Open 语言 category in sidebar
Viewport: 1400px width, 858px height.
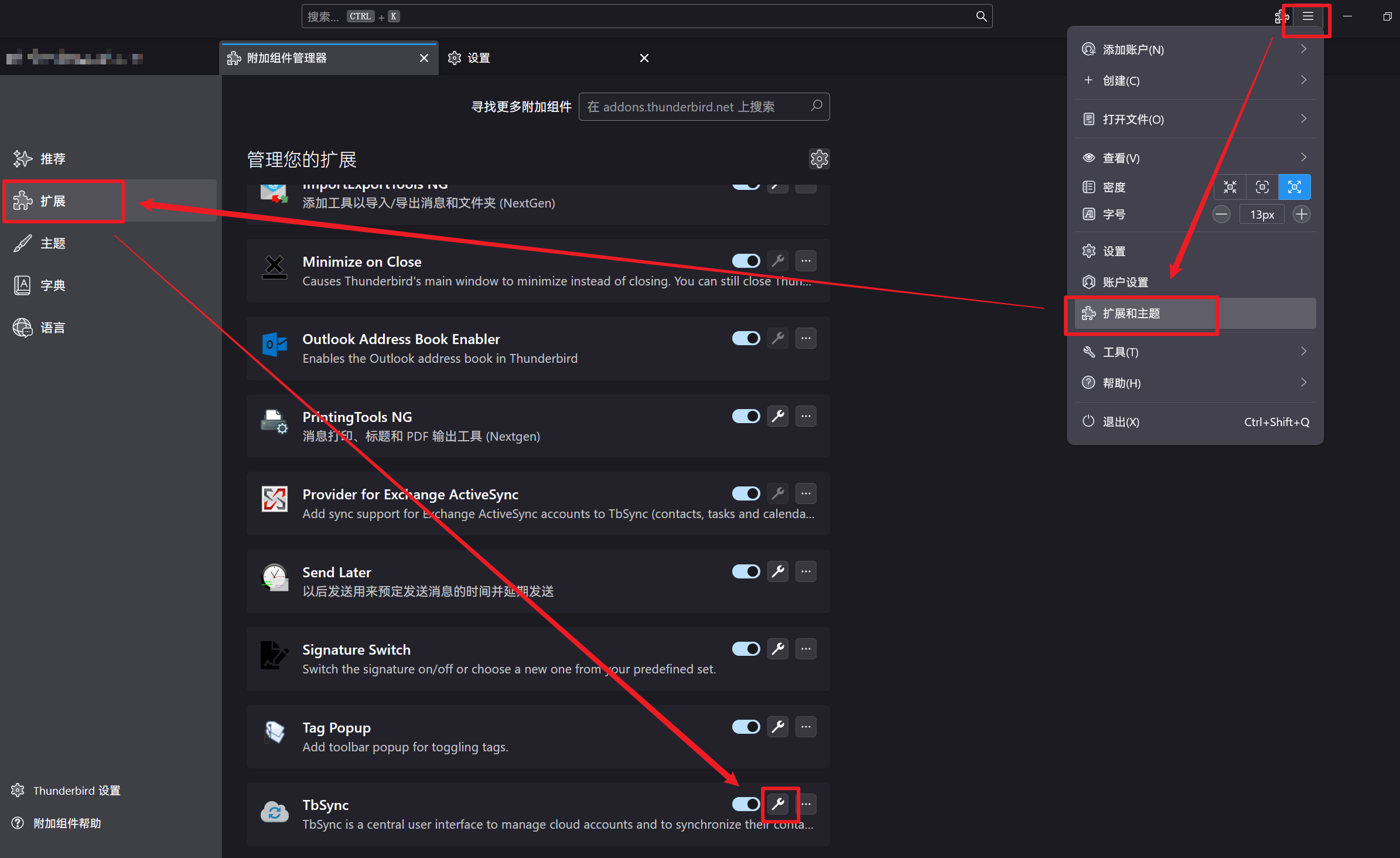111,327
